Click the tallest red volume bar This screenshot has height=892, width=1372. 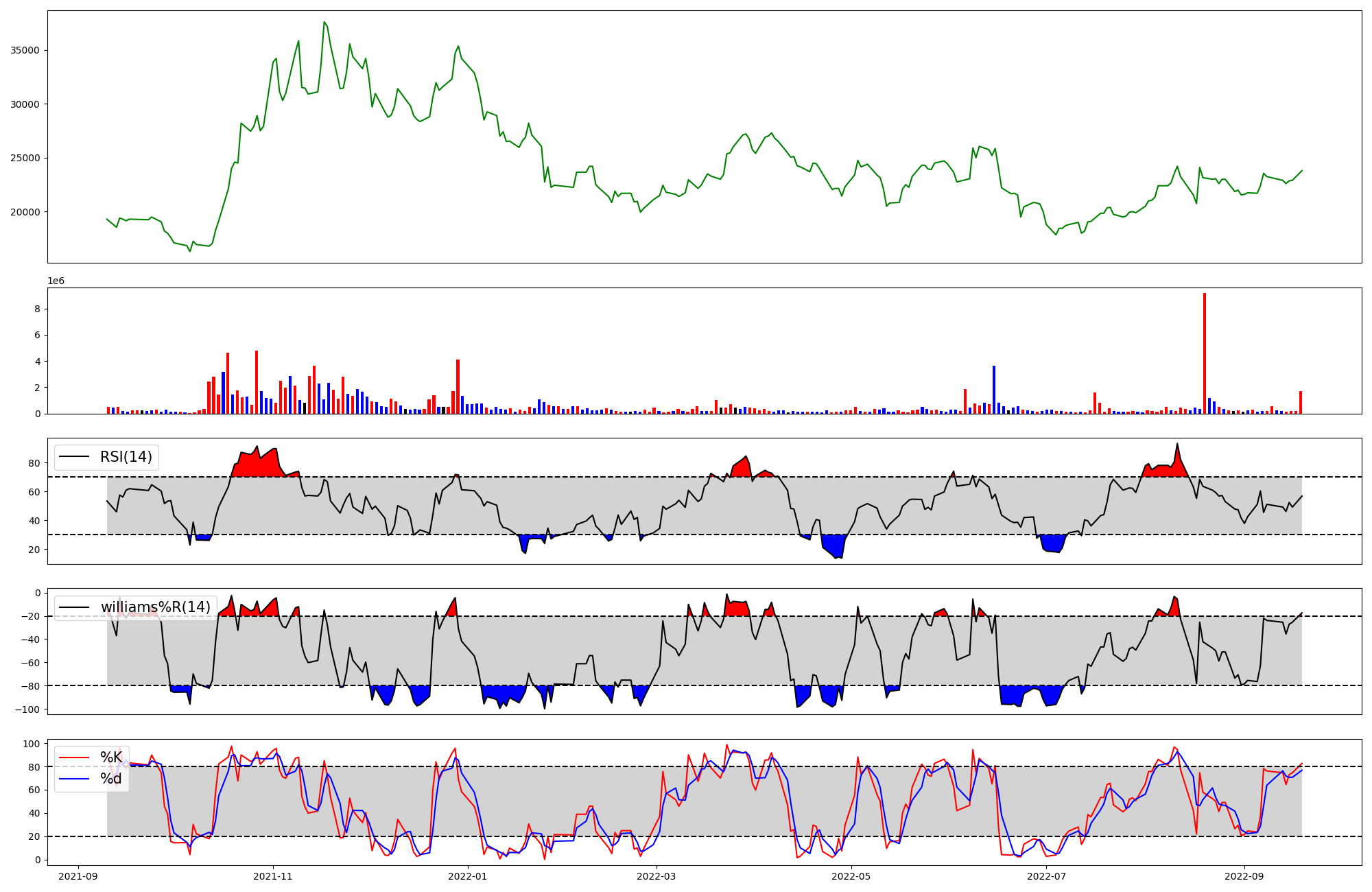[x=1205, y=353]
